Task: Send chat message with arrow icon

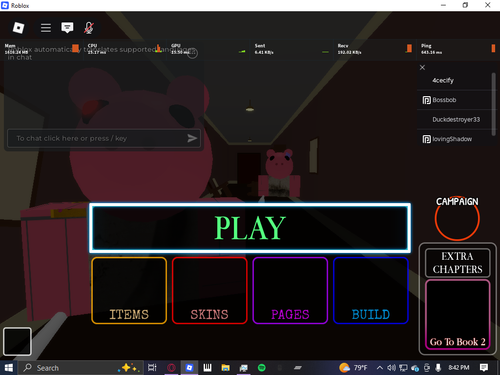Action: pos(192,138)
